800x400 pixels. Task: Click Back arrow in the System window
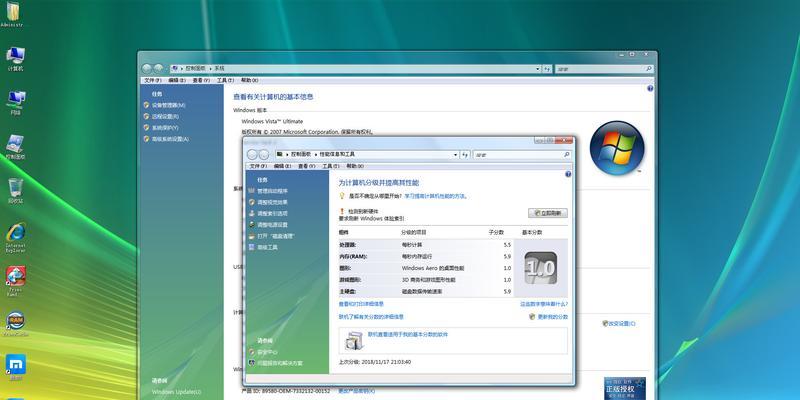147,68
